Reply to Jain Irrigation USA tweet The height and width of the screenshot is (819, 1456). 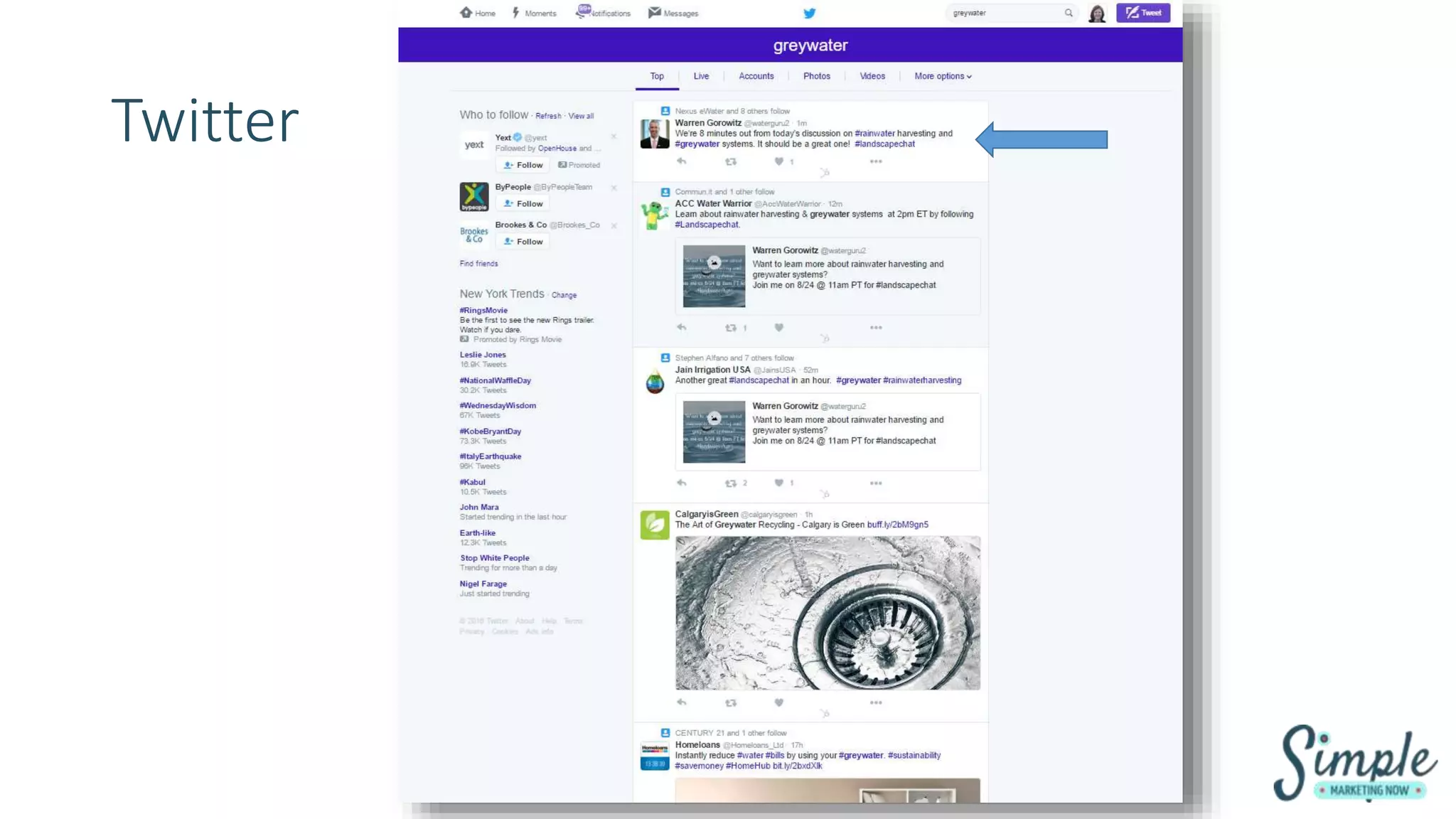[681, 483]
